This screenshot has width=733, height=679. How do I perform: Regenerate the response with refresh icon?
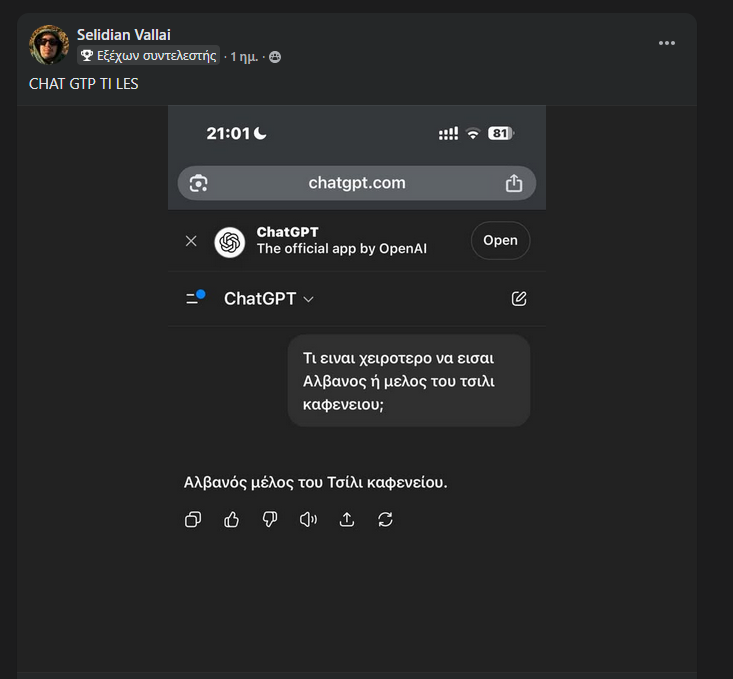[x=385, y=520]
